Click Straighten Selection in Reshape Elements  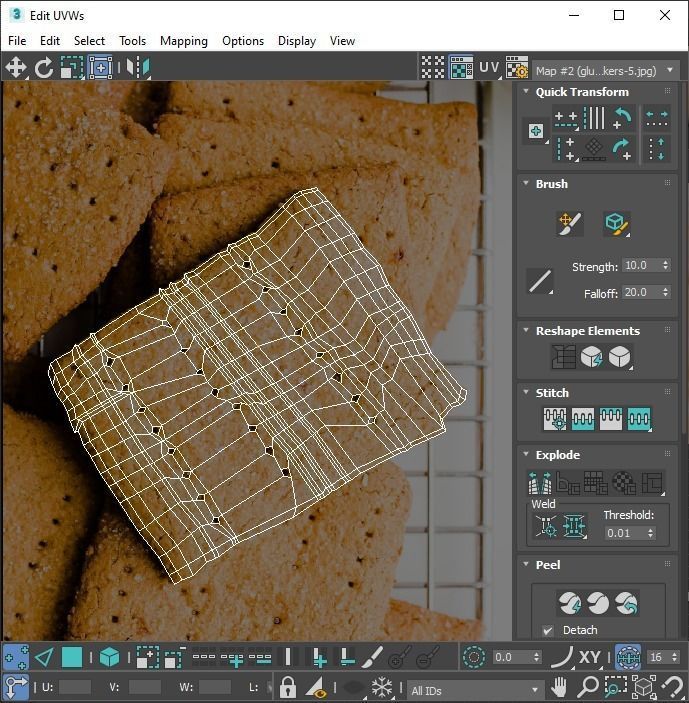563,357
